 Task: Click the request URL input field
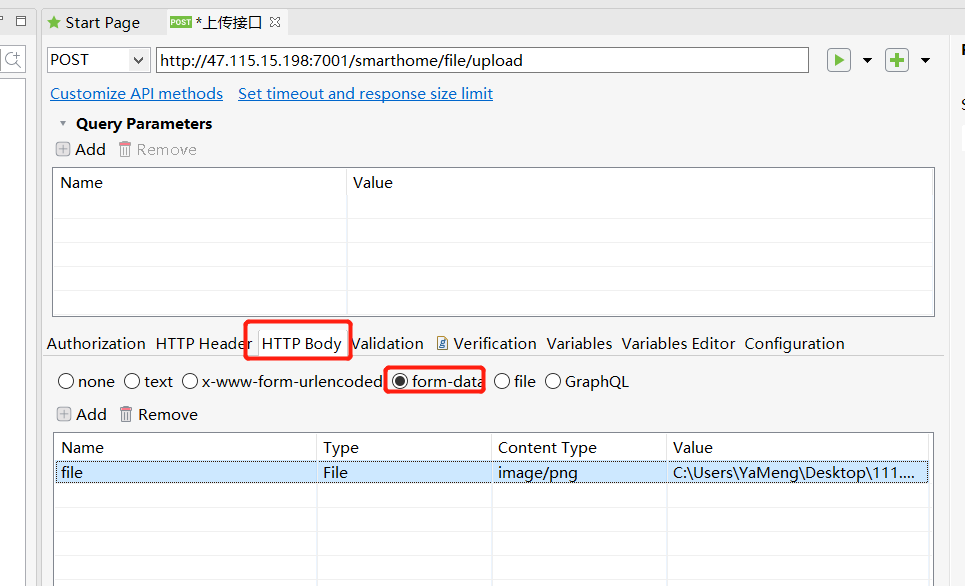(x=481, y=60)
